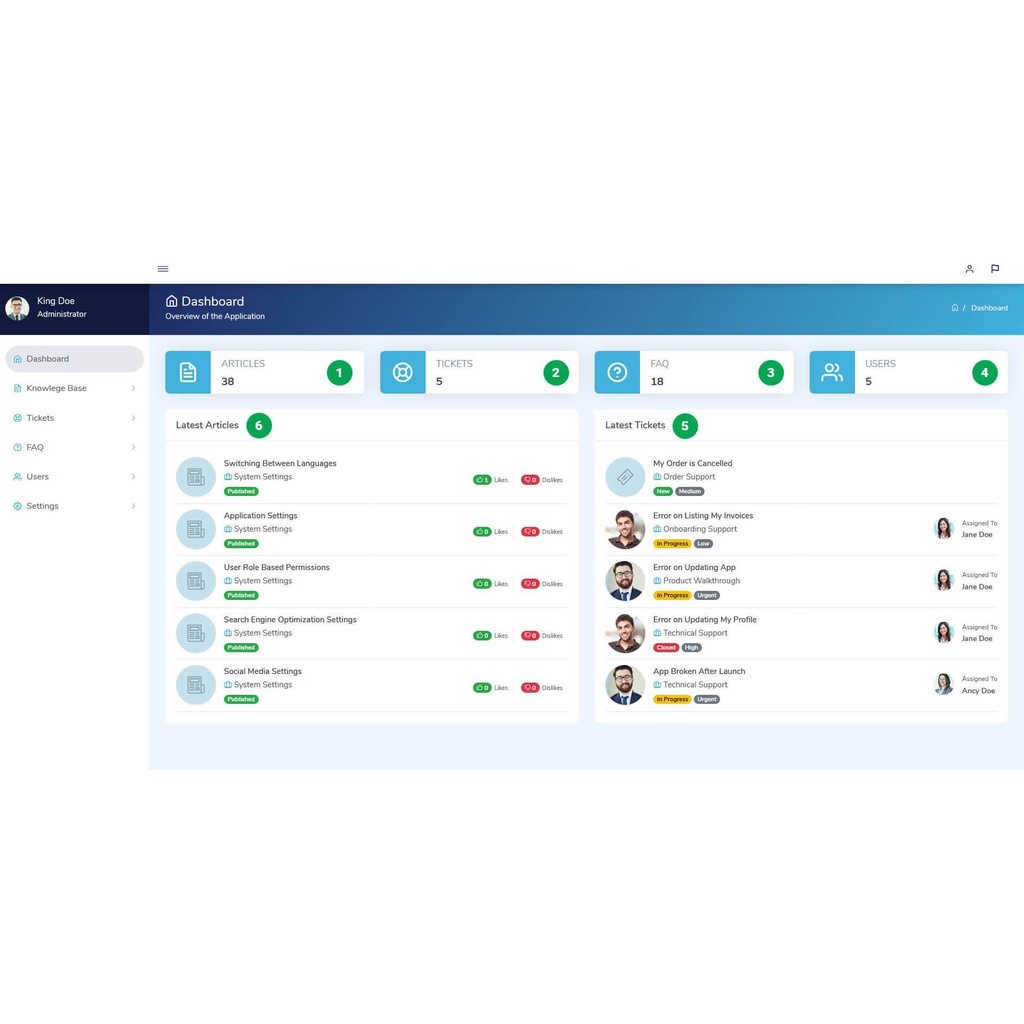Screen dimensions: 1024x1024
Task: Click the Likes badge on Switching Between Languages
Action: [x=482, y=480]
